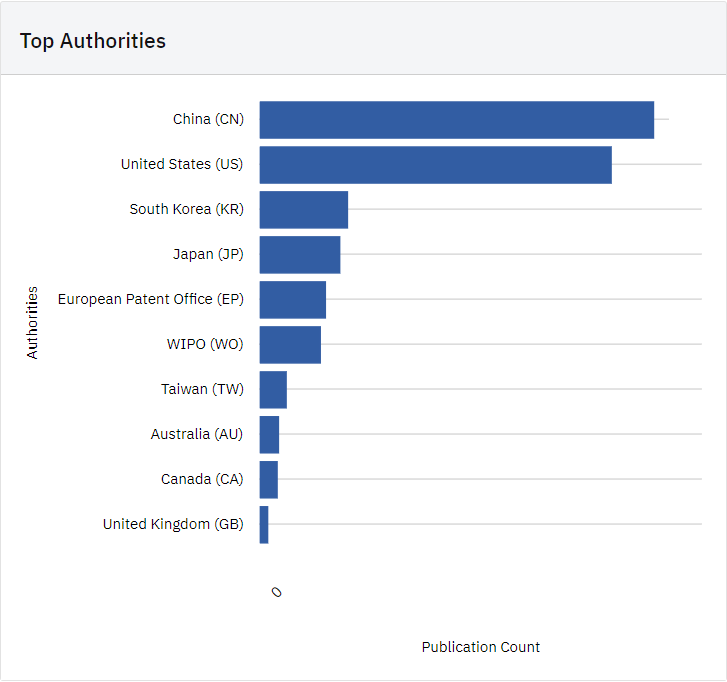Click the China (CN) bar
The image size is (727, 682).
click(x=456, y=120)
